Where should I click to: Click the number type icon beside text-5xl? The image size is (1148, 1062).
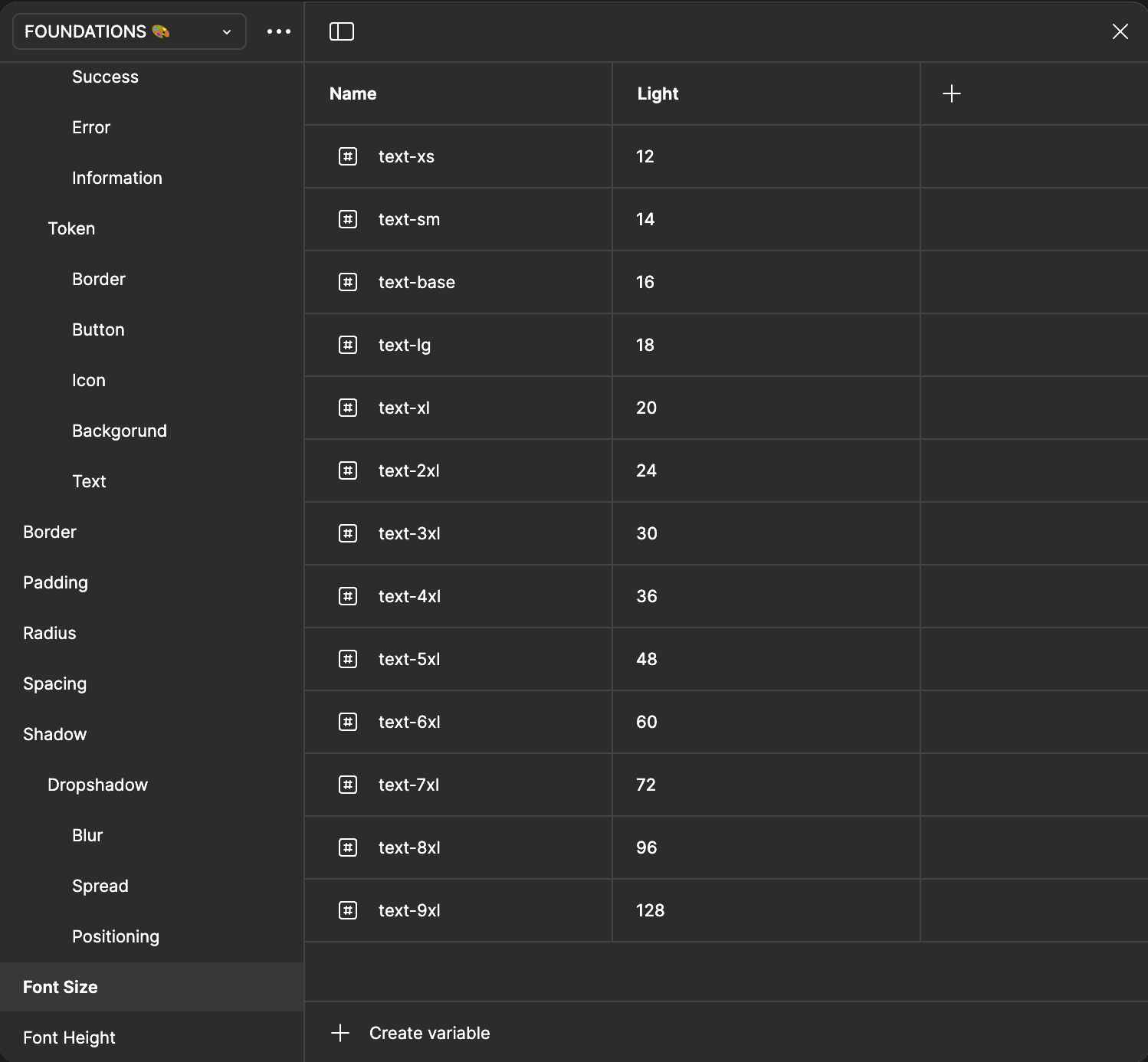coord(348,659)
